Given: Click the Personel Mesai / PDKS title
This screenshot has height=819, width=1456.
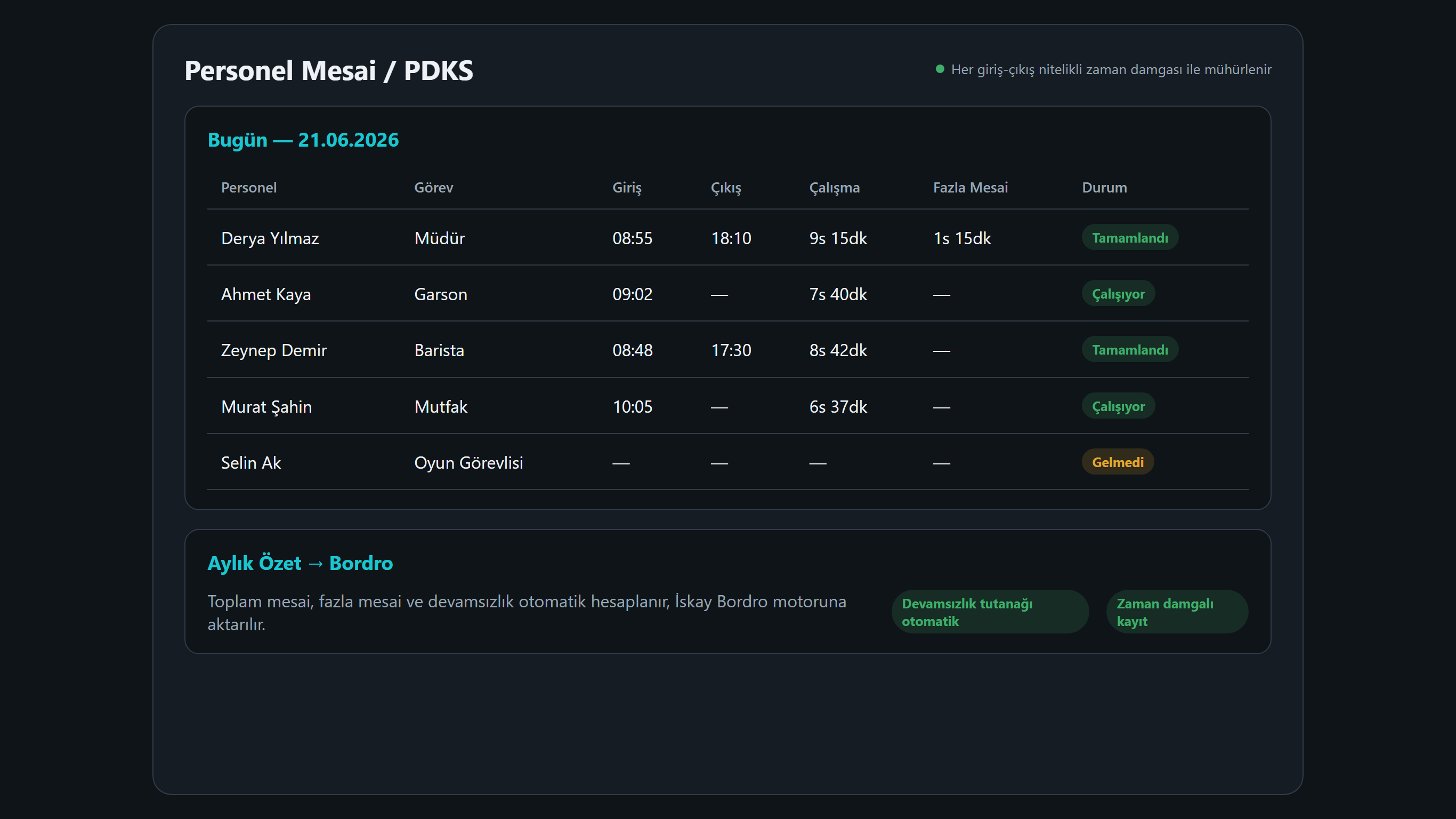Looking at the screenshot, I should (x=328, y=71).
